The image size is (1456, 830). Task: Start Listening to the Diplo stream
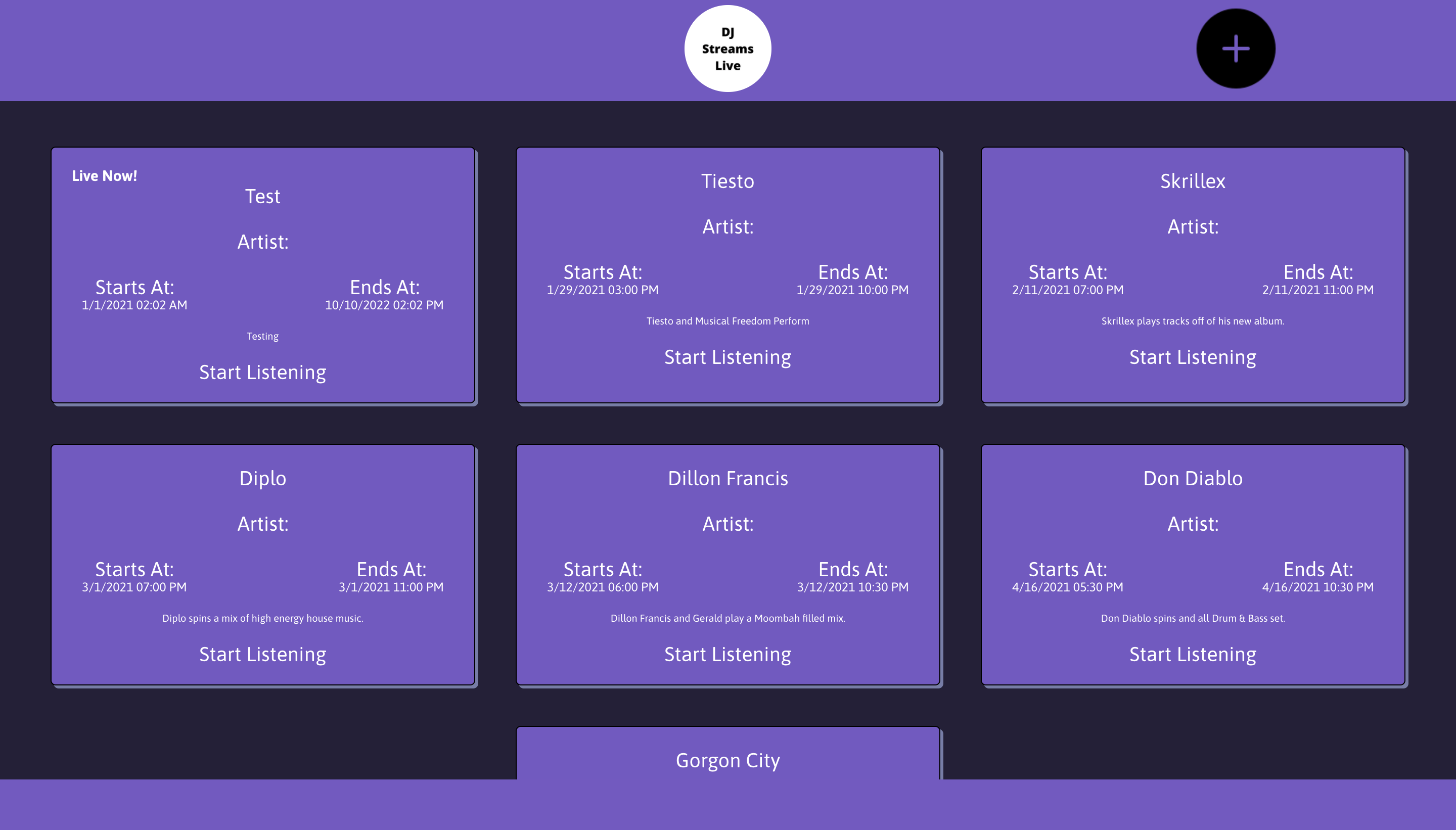tap(262, 654)
